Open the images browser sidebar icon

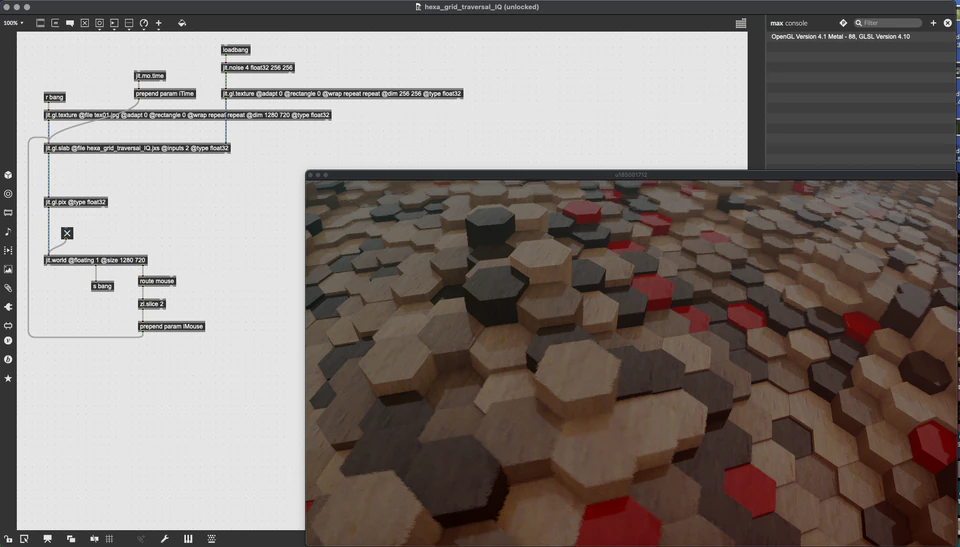coord(8,269)
